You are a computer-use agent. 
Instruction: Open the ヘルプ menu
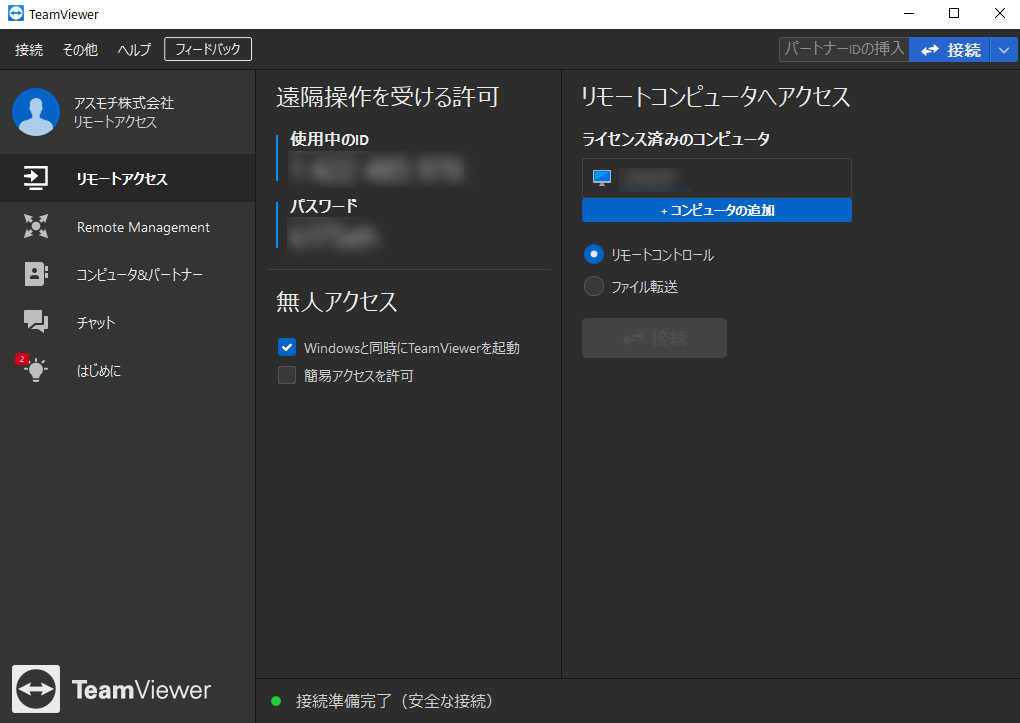point(134,50)
